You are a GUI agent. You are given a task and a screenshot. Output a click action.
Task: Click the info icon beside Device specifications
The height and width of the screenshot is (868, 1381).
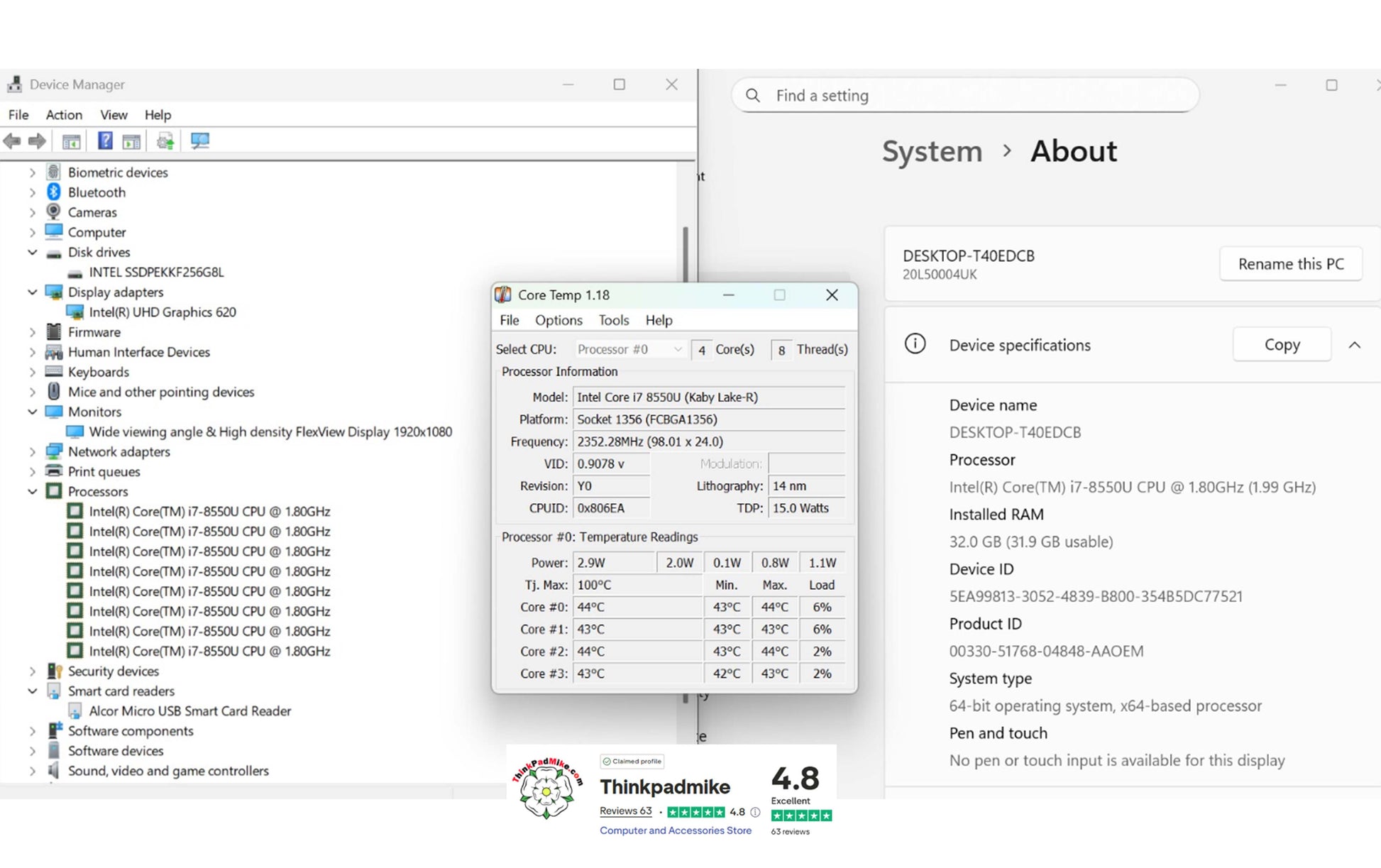(x=915, y=344)
